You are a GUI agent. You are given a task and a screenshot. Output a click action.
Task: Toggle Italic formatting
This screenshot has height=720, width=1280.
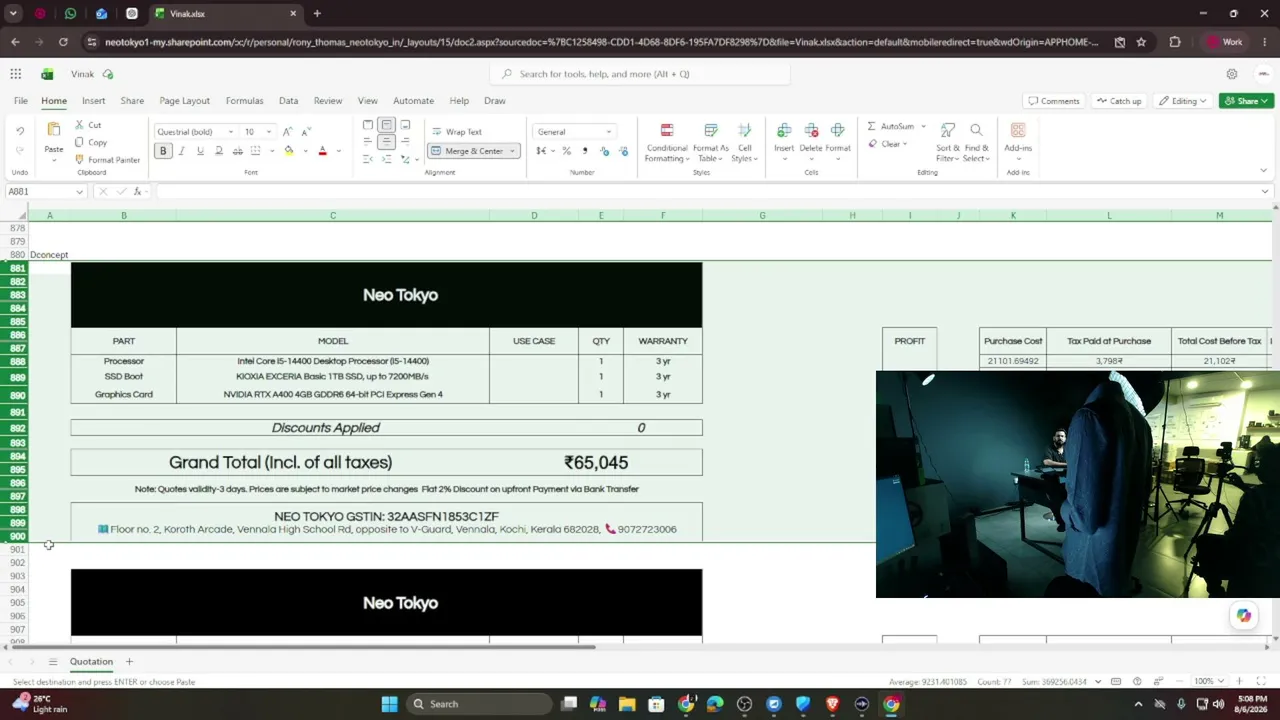[181, 151]
